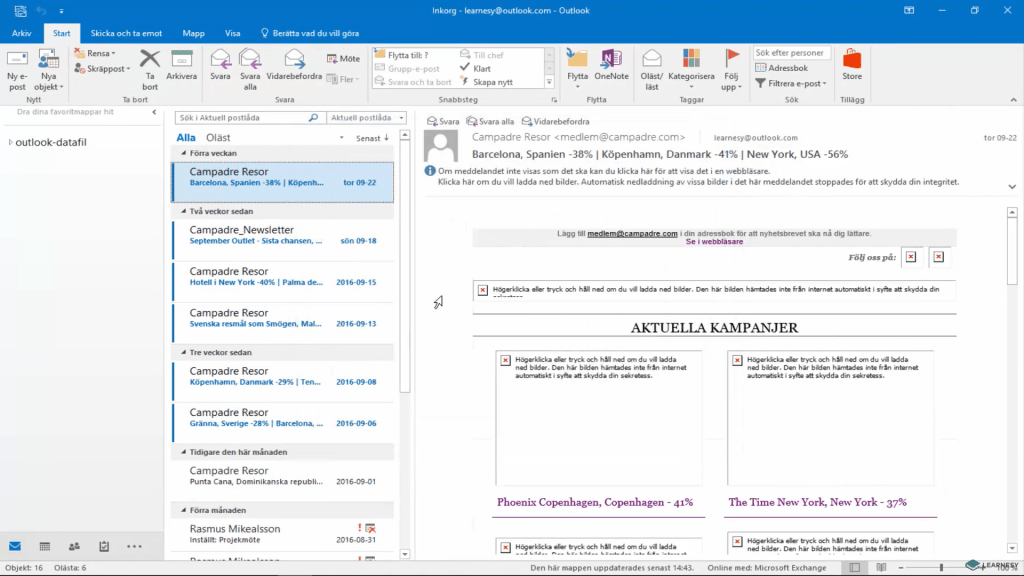Viewport: 1024px width, 576px height.
Task: Switch to People view in navigation bar
Action: pos(74,547)
